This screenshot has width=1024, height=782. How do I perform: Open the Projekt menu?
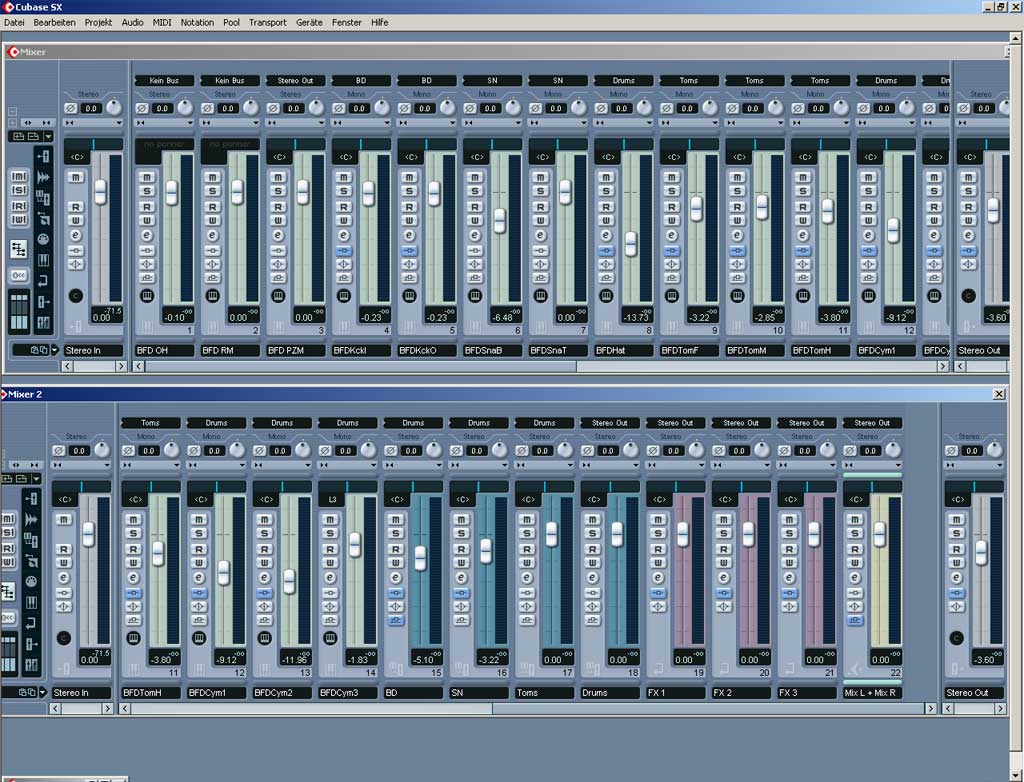[x=98, y=22]
